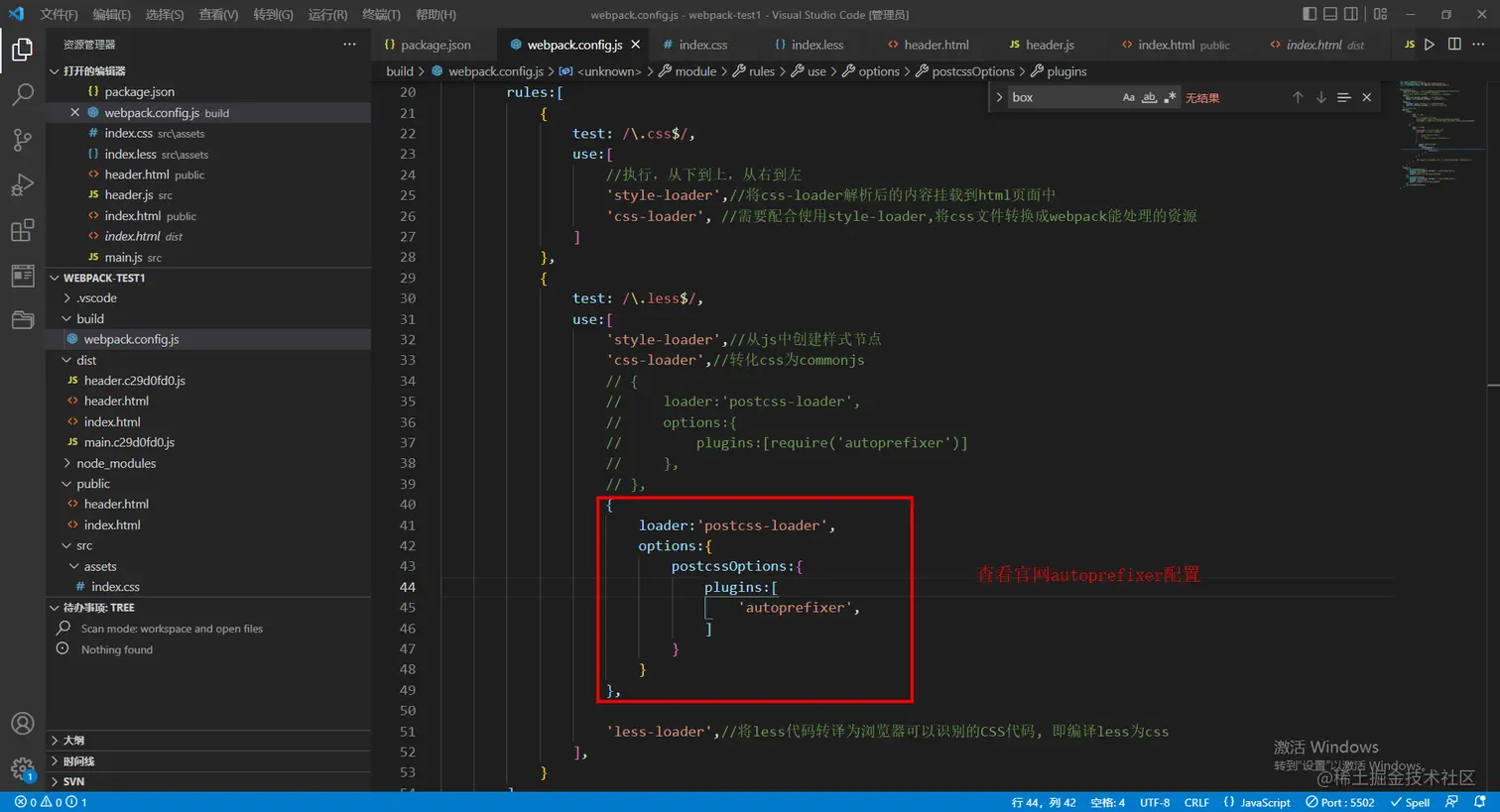Open the Run and Debug view
This screenshot has height=812, width=1500.
[22, 185]
